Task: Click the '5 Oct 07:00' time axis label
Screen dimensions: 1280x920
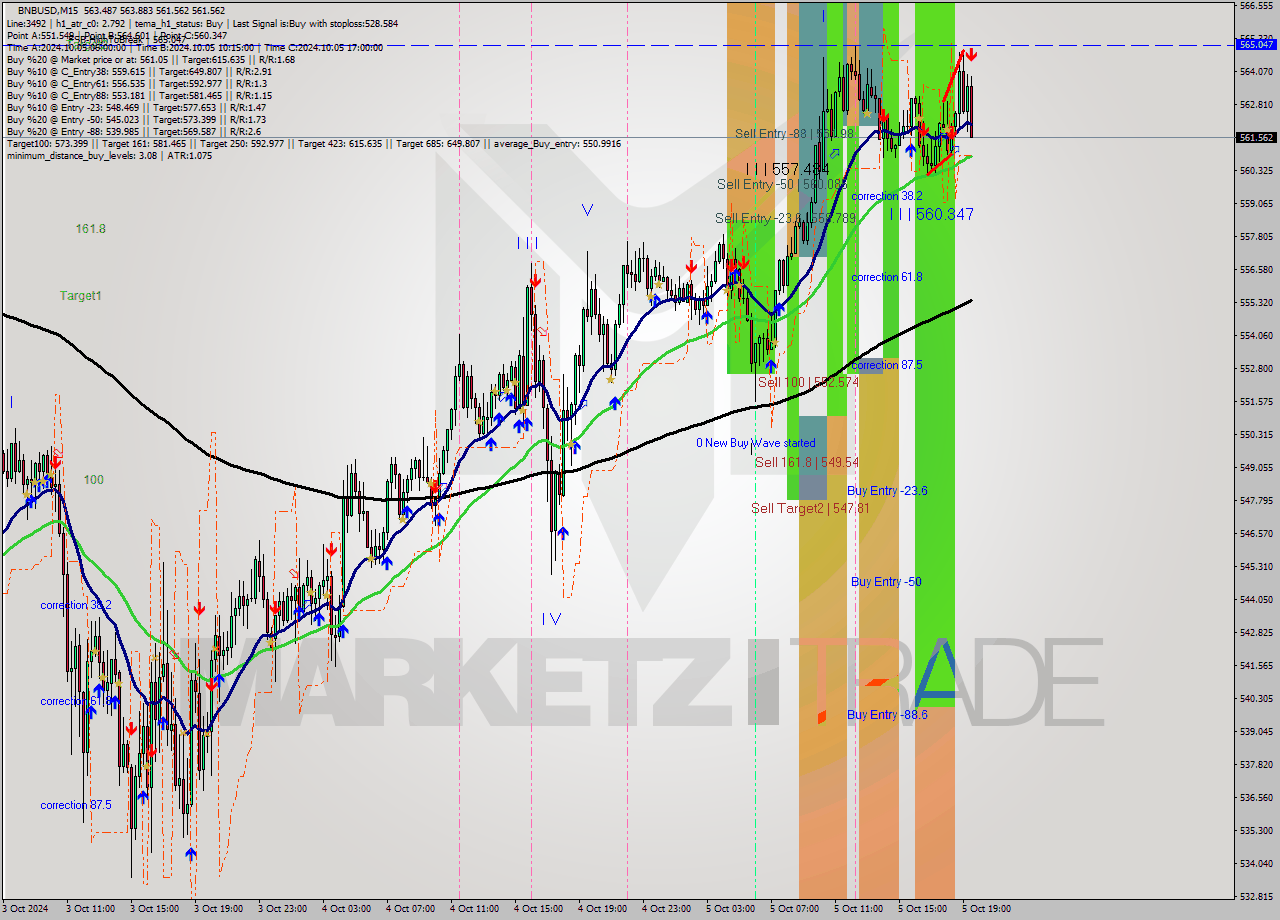Action: point(794,909)
